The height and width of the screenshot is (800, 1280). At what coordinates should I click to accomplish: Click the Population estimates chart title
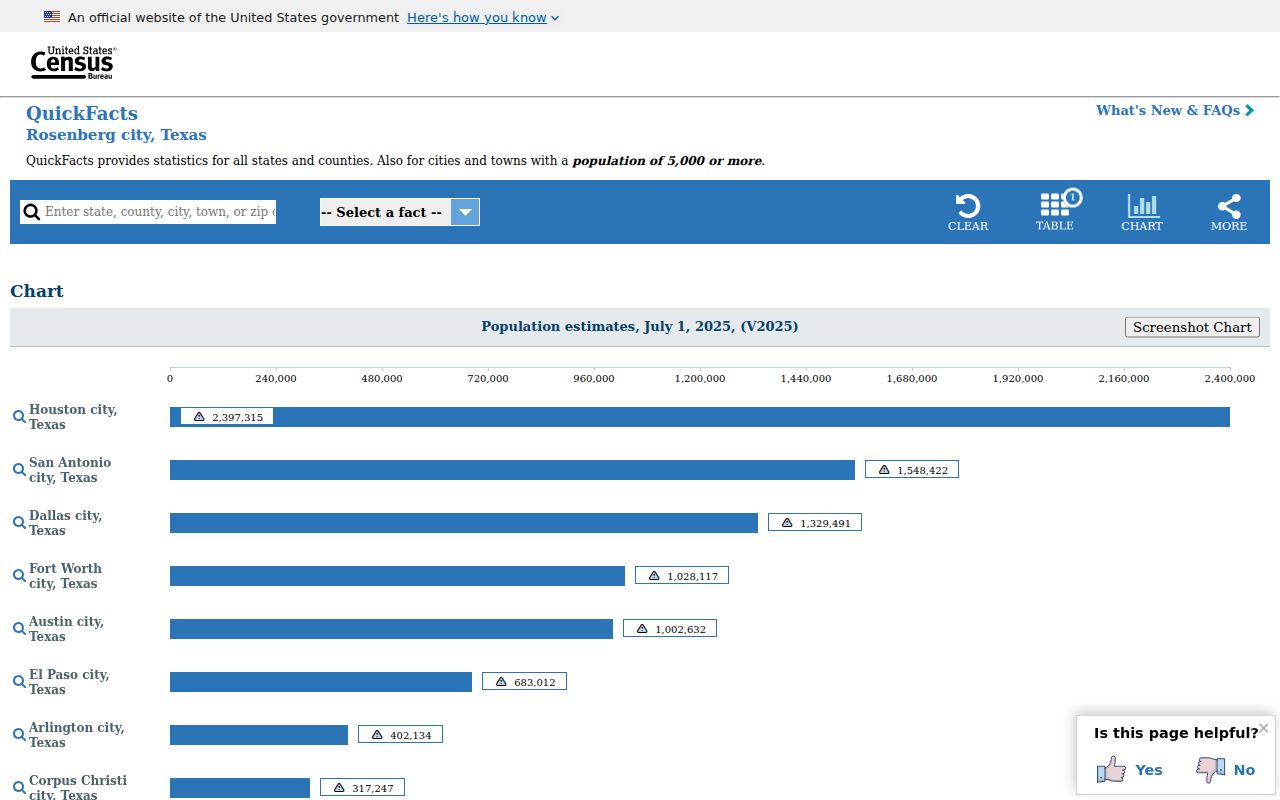640,327
